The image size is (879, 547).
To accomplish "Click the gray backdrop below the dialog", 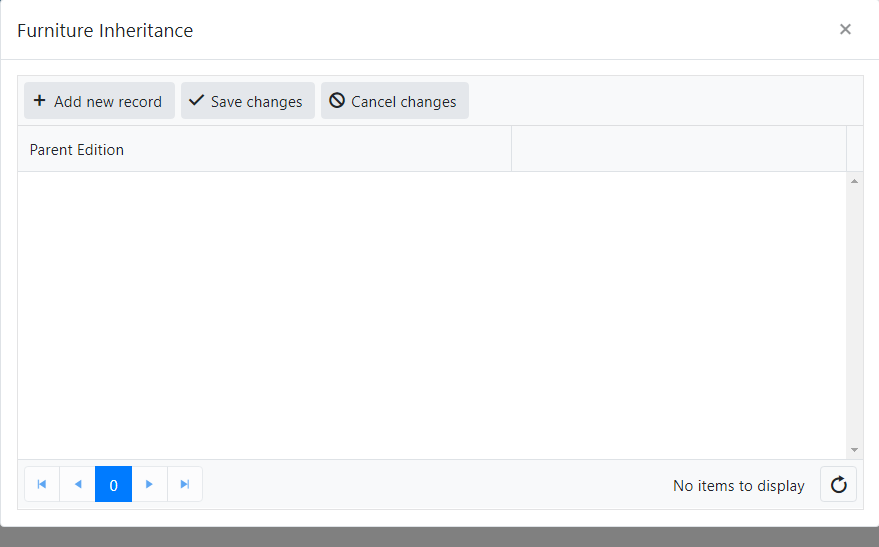I will pyautogui.click(x=440, y=537).
